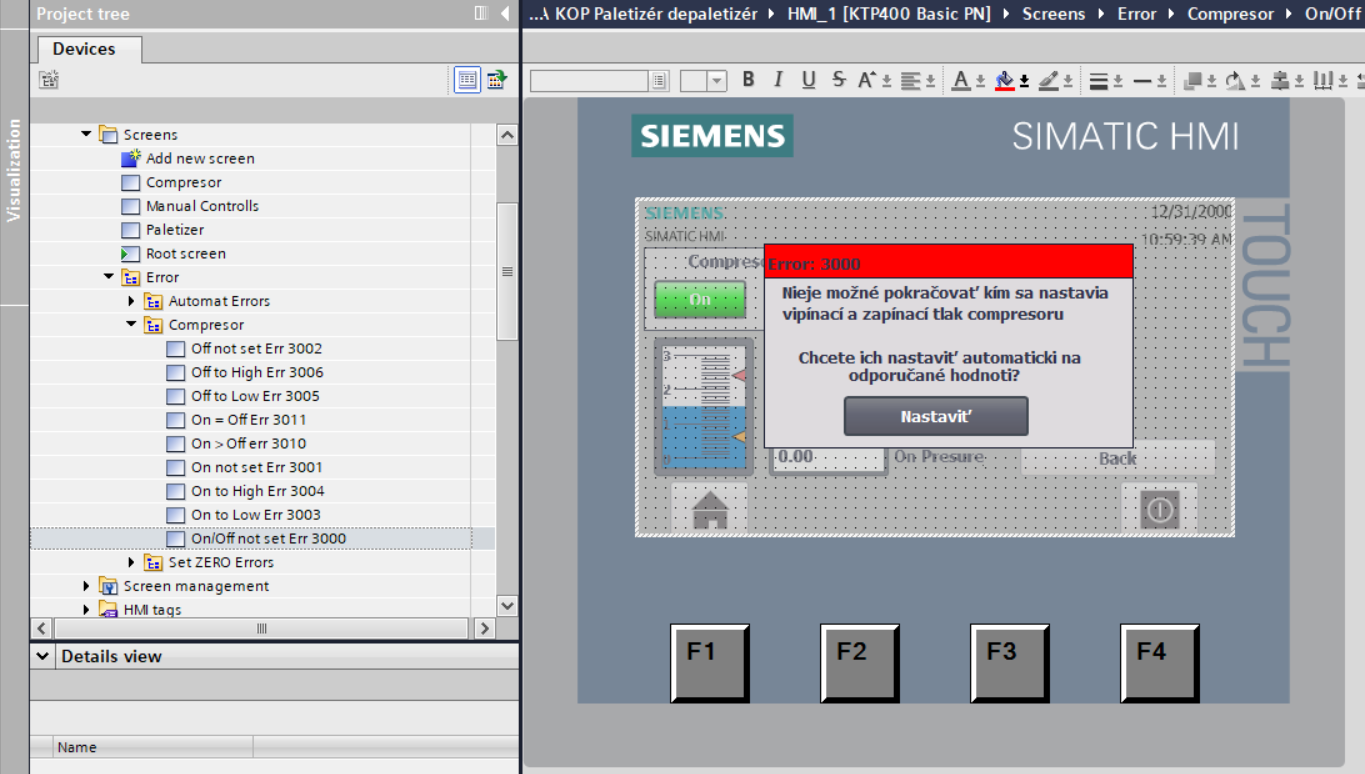Expand the Screen management node
Screen dimensions: 1365x774
87,586
